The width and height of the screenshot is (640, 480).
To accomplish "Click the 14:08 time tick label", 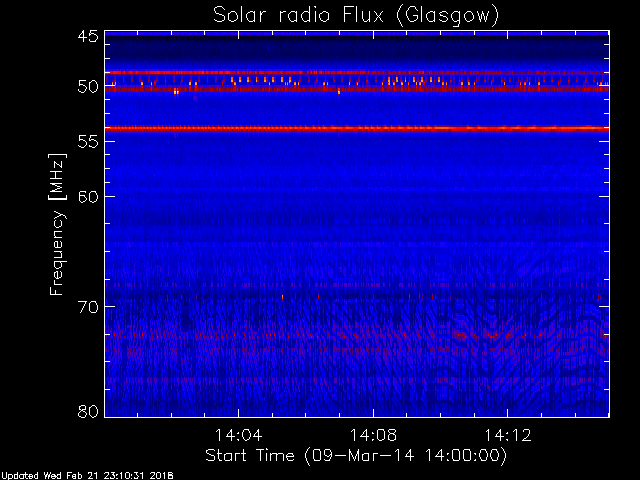I will (373, 436).
